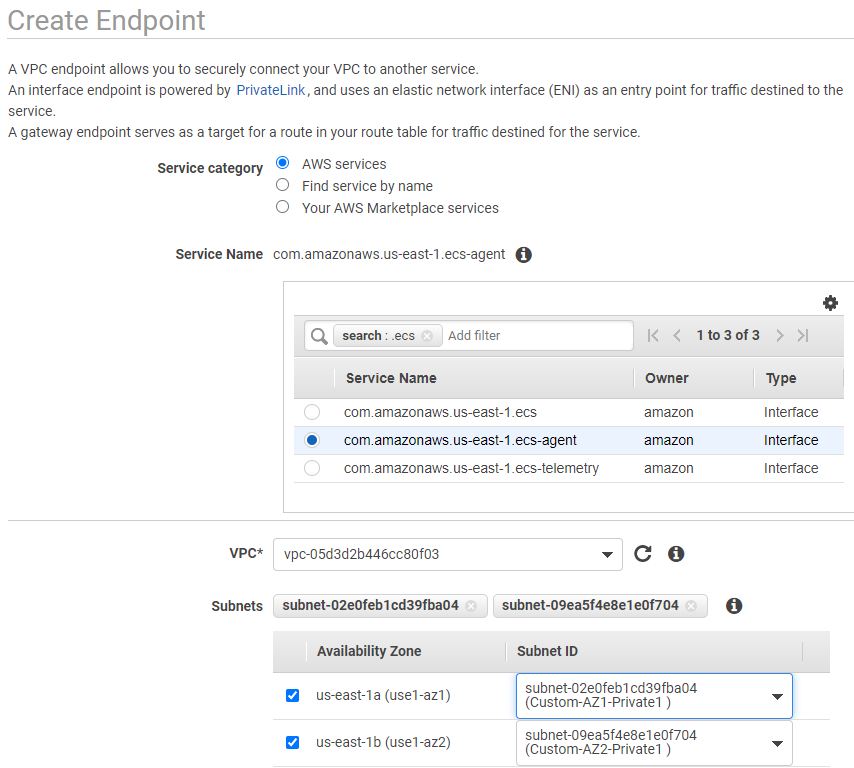Choose com.amazonaws.us-east-1.ecs-telemetry service
The width and height of the screenshot is (854, 768).
point(312,468)
